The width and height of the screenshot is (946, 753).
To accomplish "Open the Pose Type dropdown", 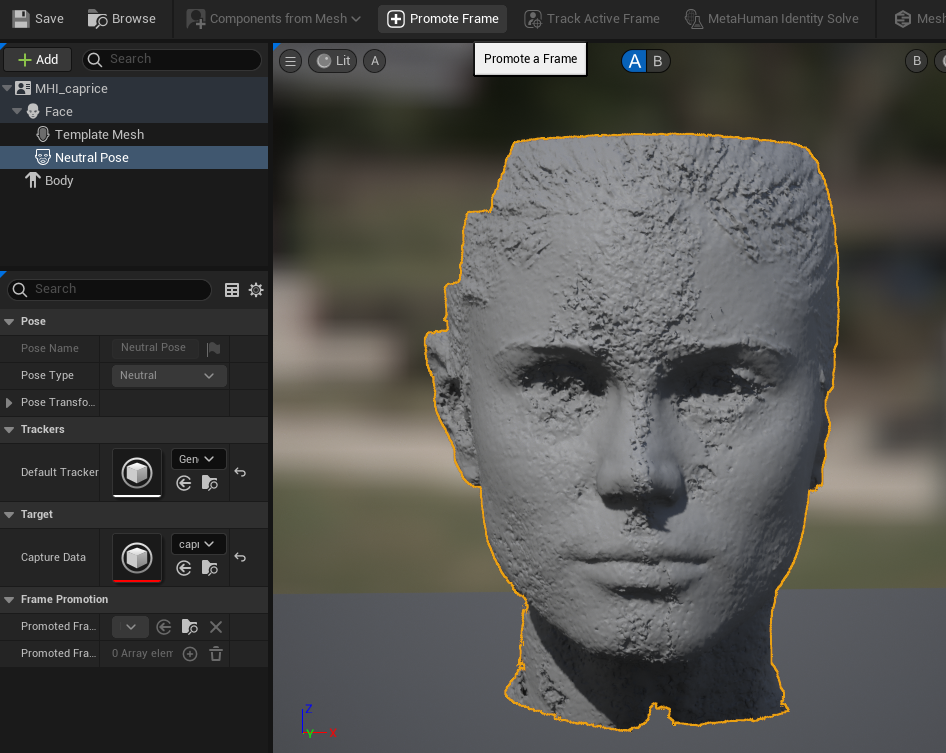I will pyautogui.click(x=168, y=376).
